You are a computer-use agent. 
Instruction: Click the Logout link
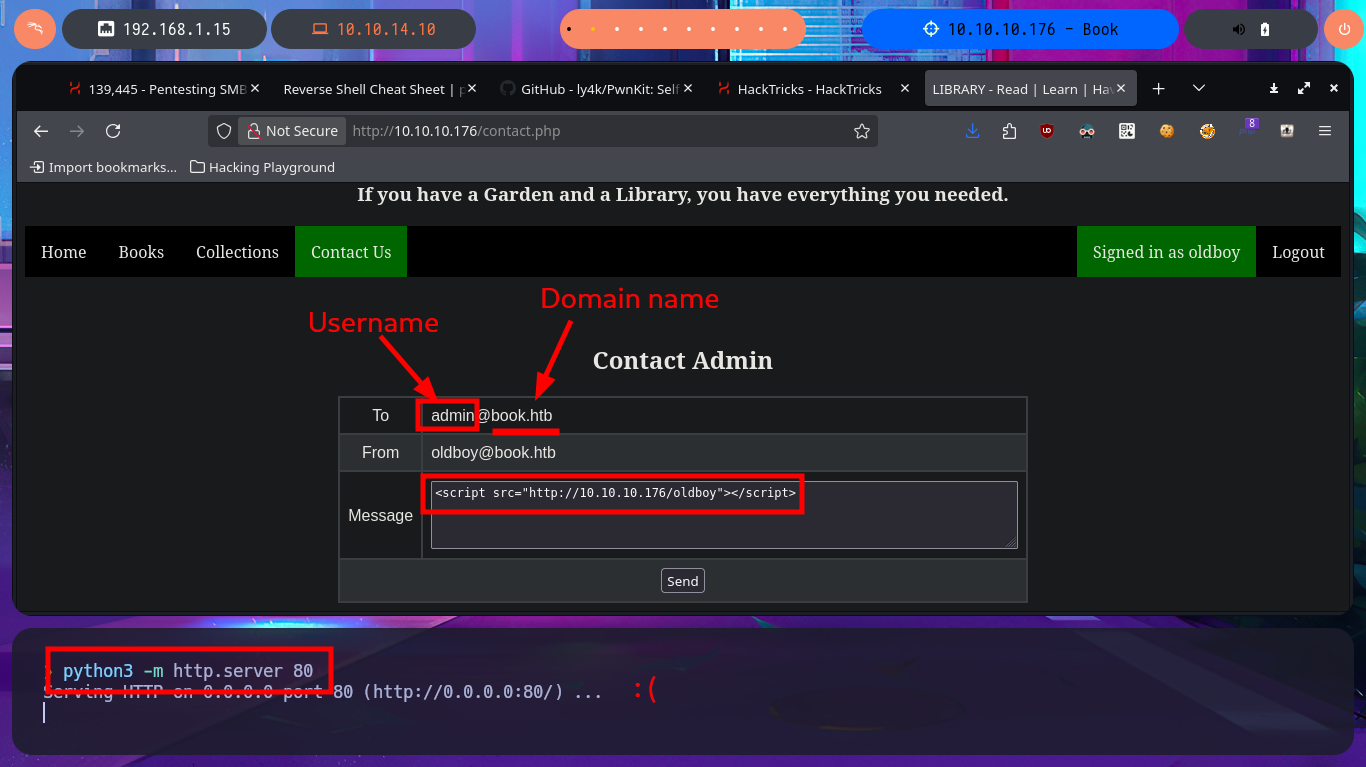pyautogui.click(x=1298, y=252)
